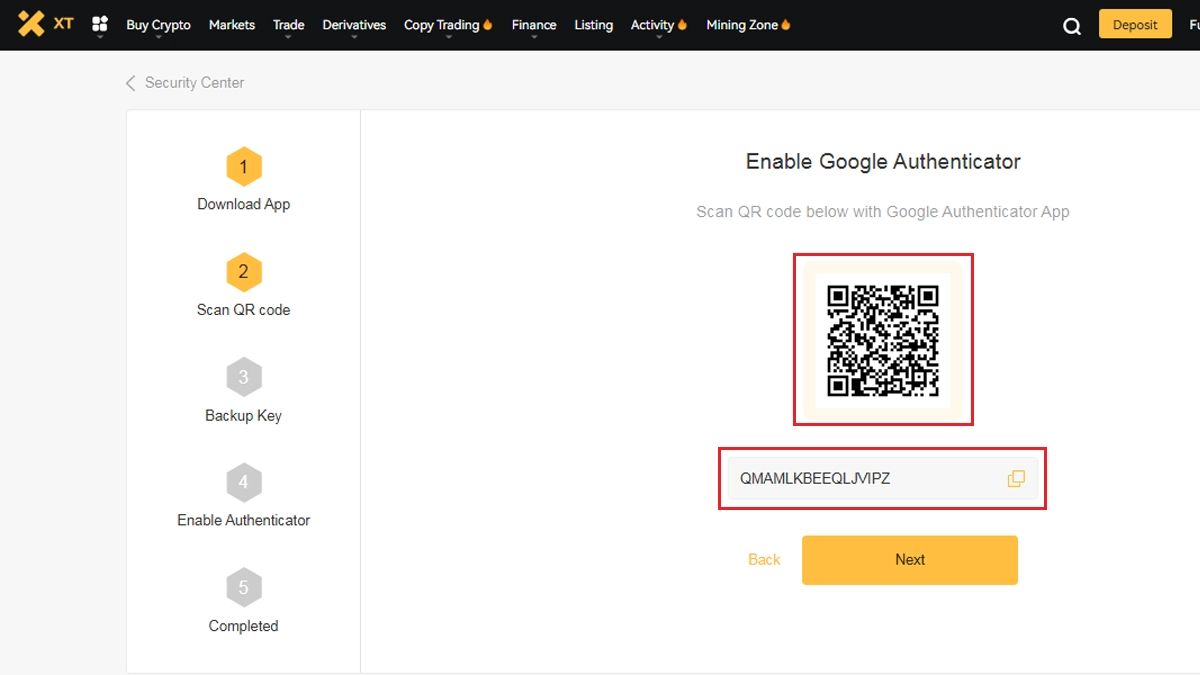Screen dimensions: 1200x675
Task: Go Back to previous step
Action: 764,560
